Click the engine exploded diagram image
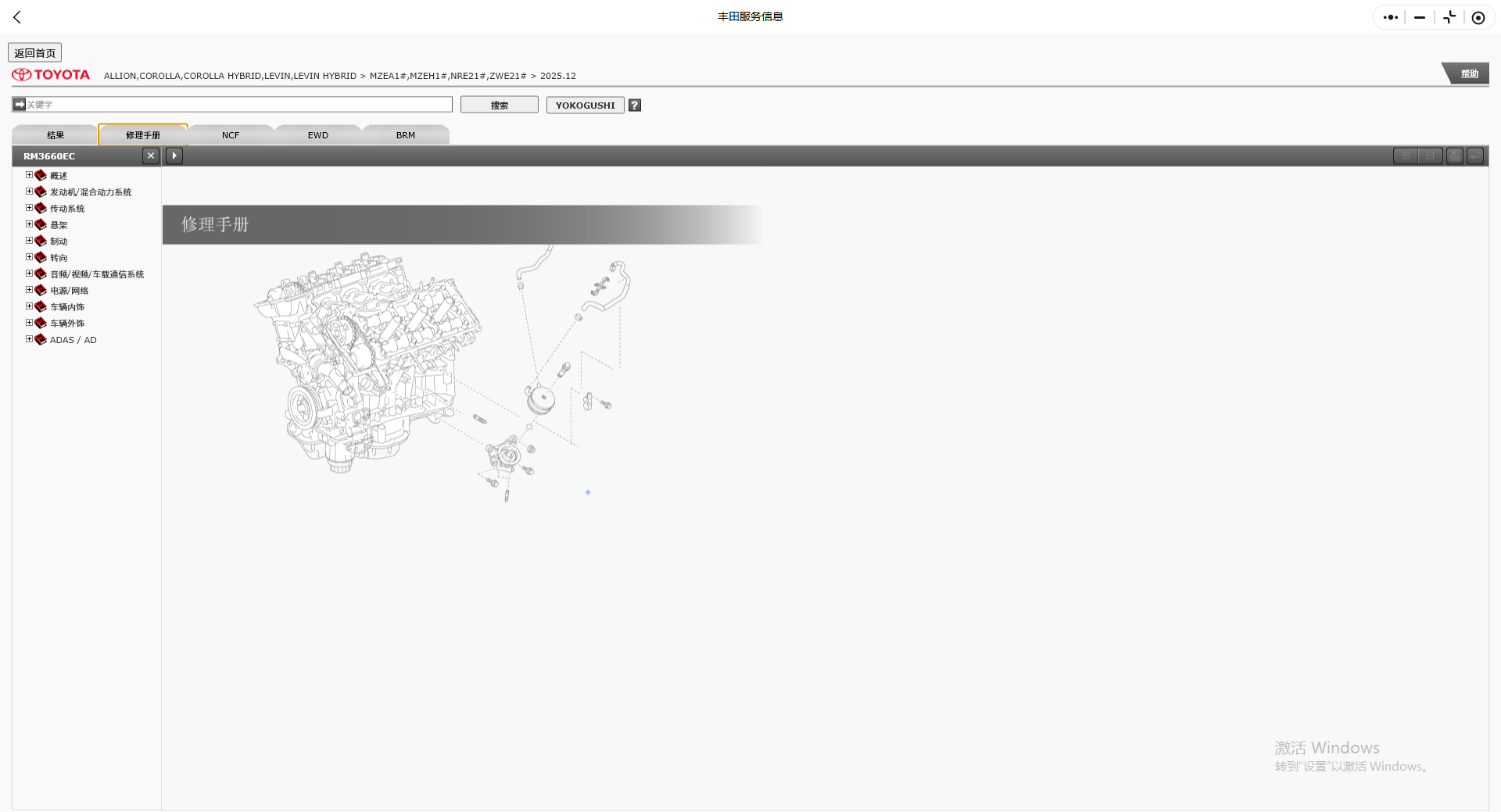The width and height of the screenshot is (1501, 812). pyautogui.click(x=443, y=374)
